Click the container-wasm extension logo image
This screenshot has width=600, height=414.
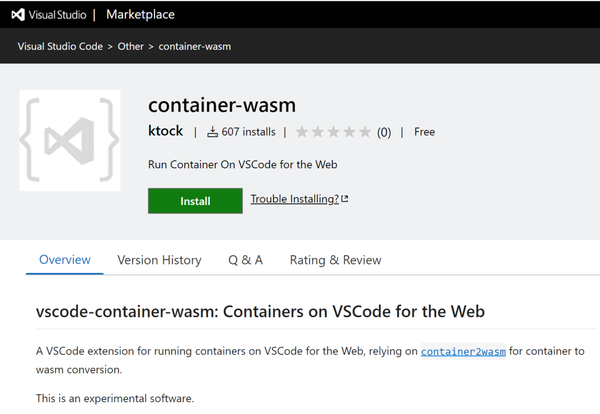click(x=70, y=140)
